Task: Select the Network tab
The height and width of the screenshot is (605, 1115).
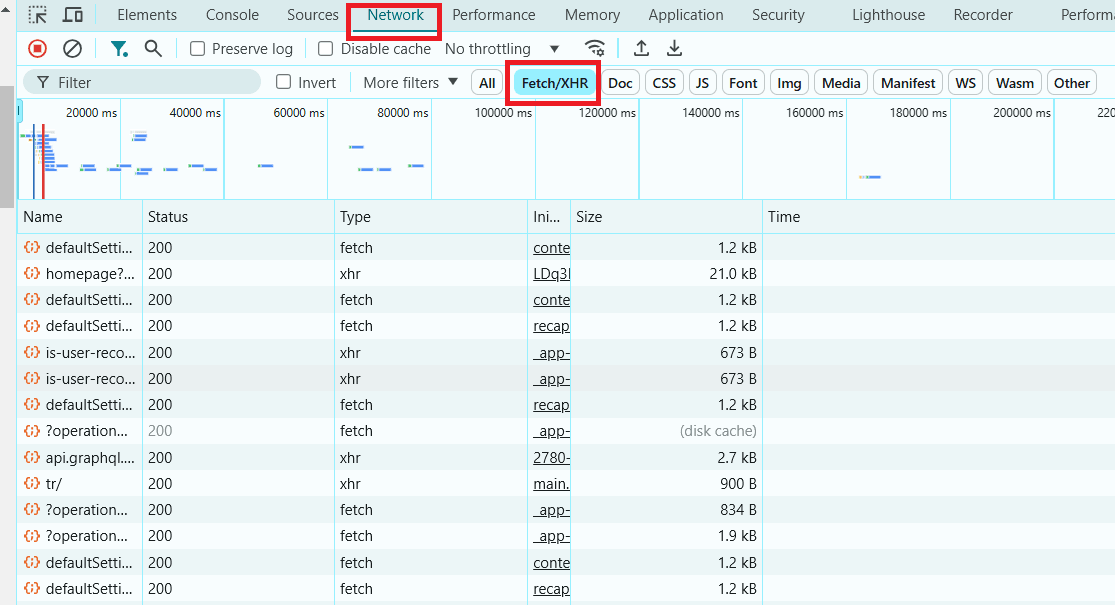Action: pyautogui.click(x=395, y=14)
